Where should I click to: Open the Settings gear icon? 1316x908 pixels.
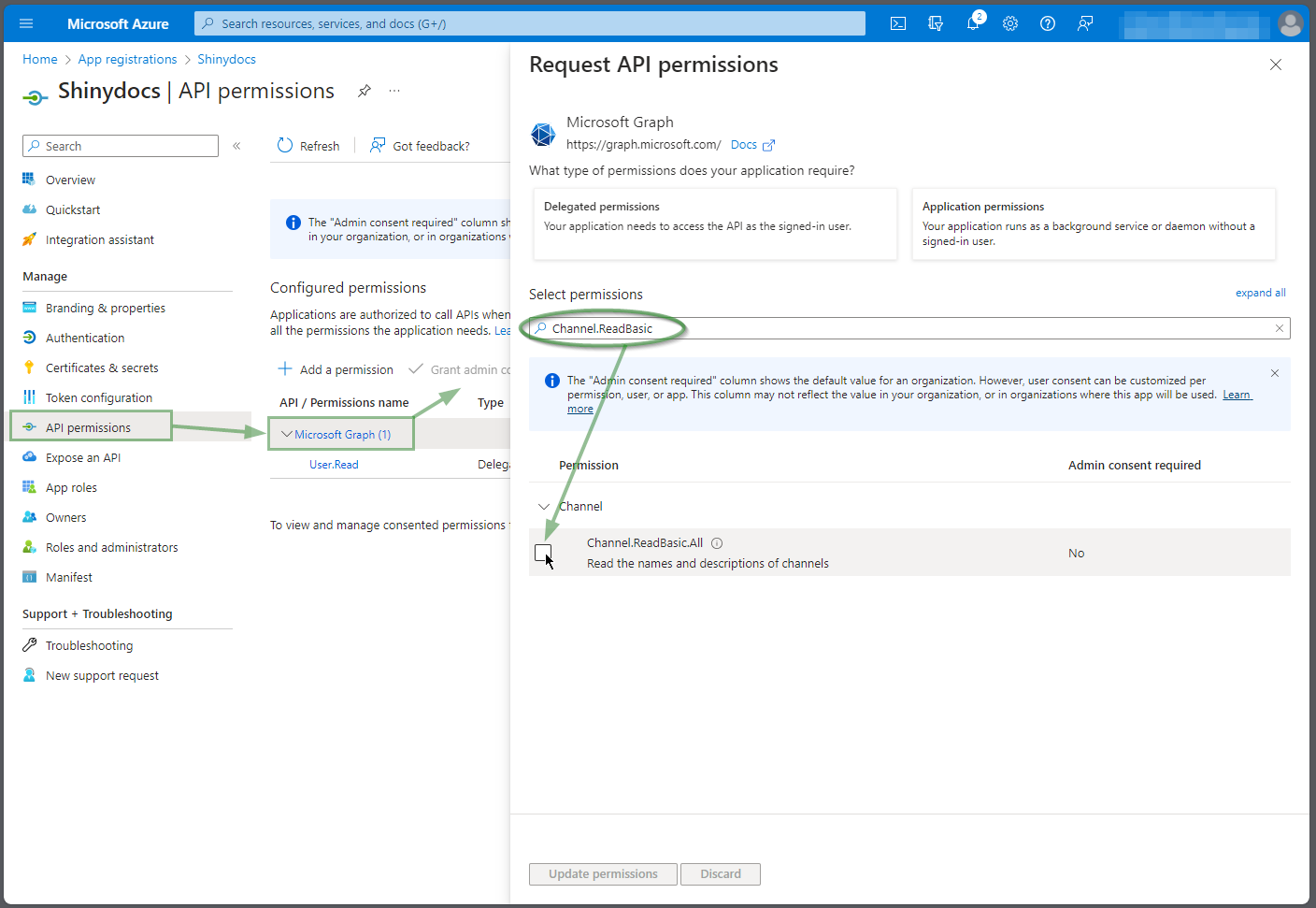pyautogui.click(x=1010, y=23)
